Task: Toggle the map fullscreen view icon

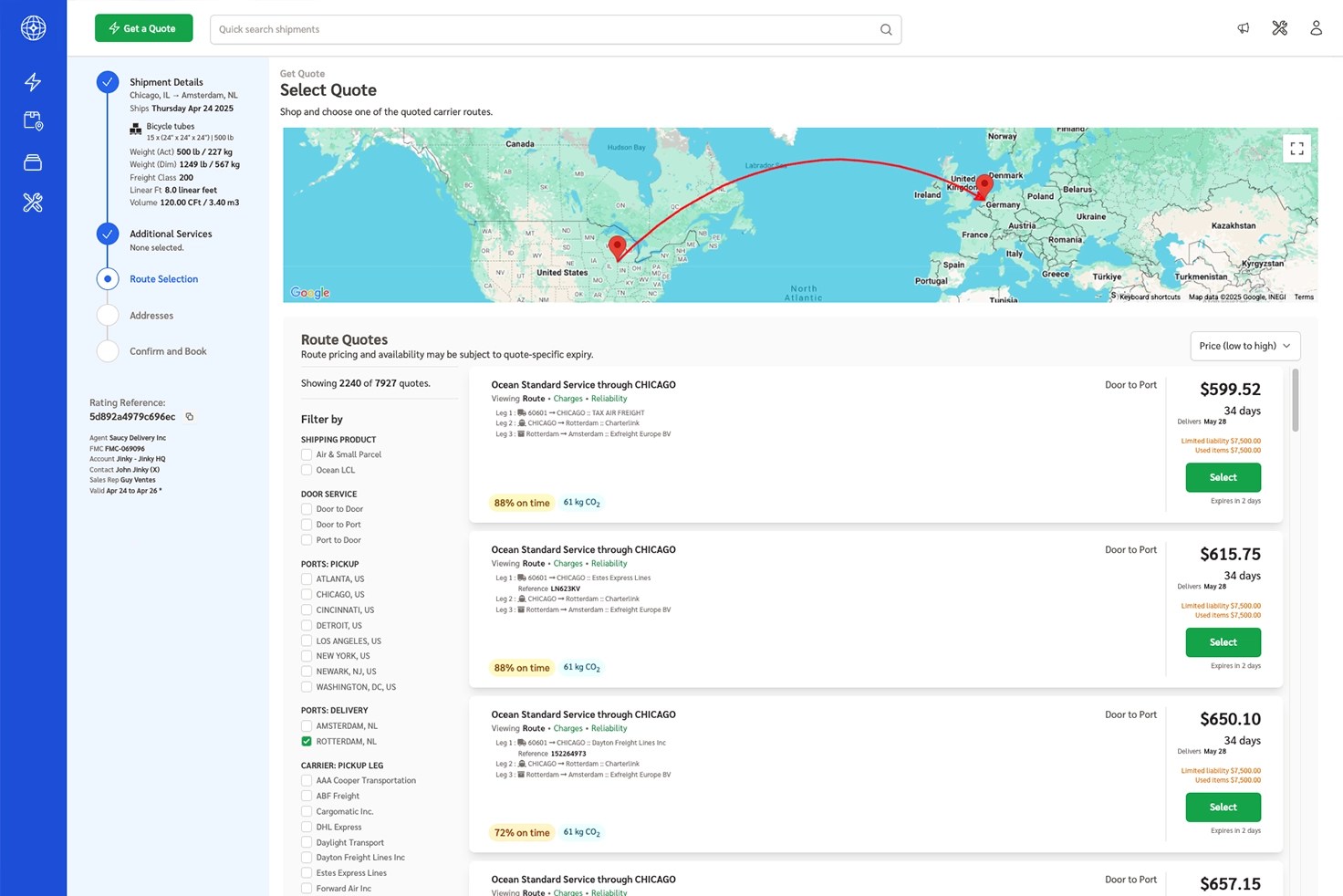Action: pos(1296,149)
